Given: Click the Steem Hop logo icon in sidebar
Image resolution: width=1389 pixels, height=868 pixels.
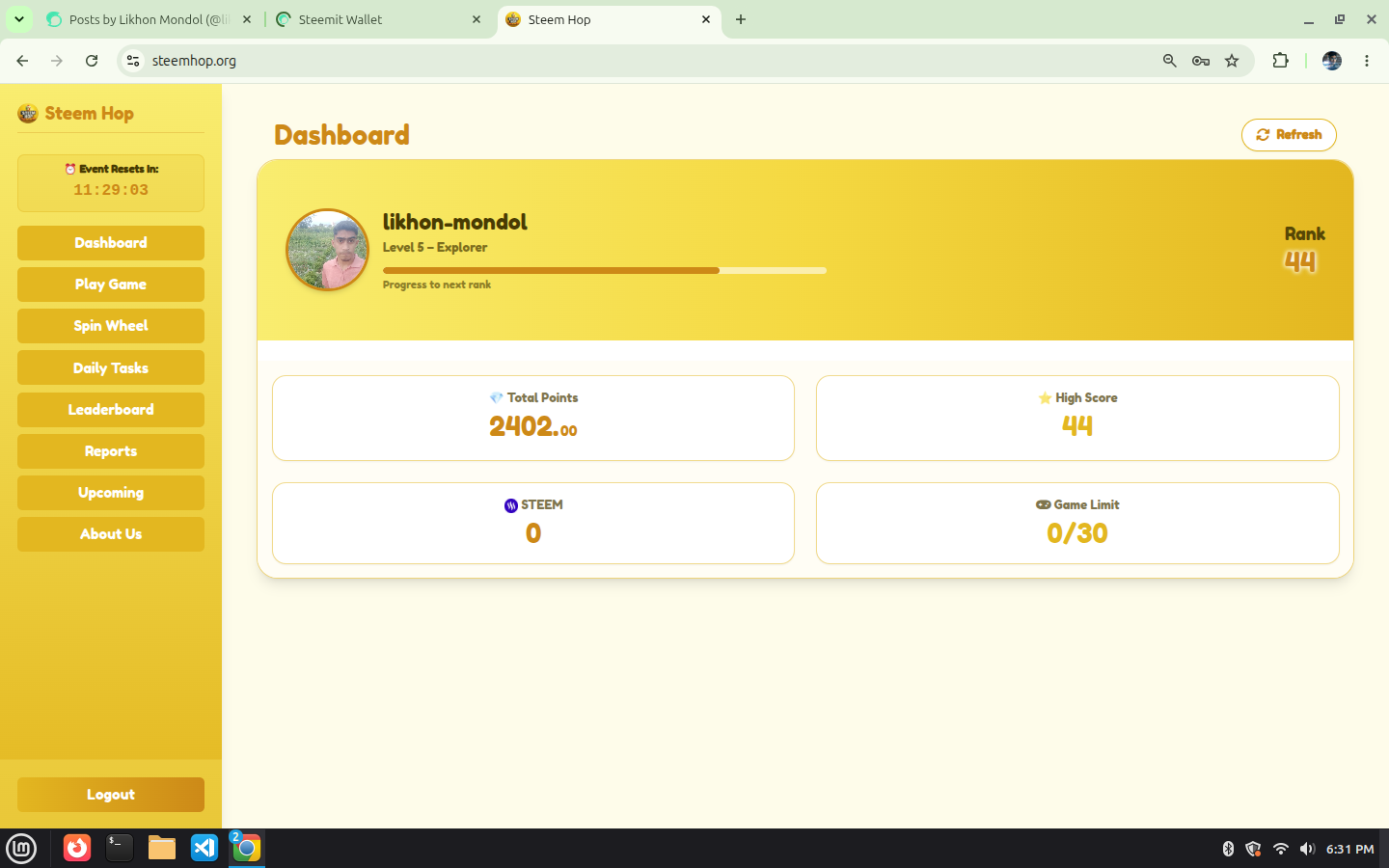Looking at the screenshot, I should 28,114.
